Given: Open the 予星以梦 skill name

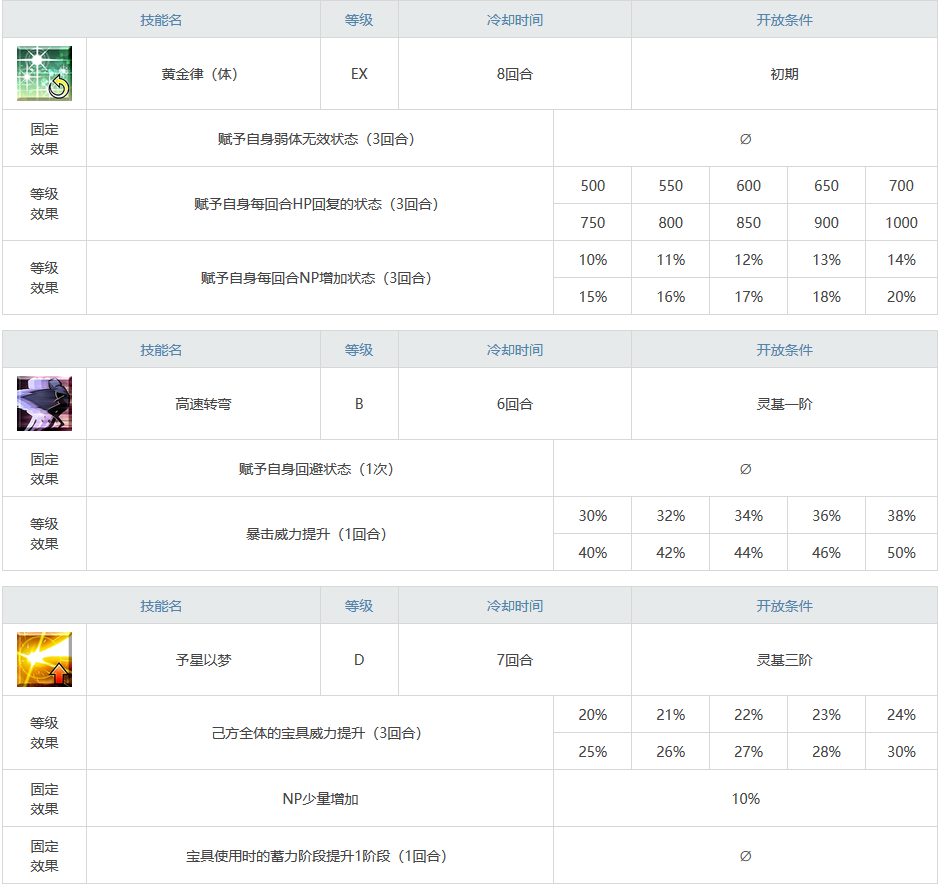Looking at the screenshot, I should (203, 660).
